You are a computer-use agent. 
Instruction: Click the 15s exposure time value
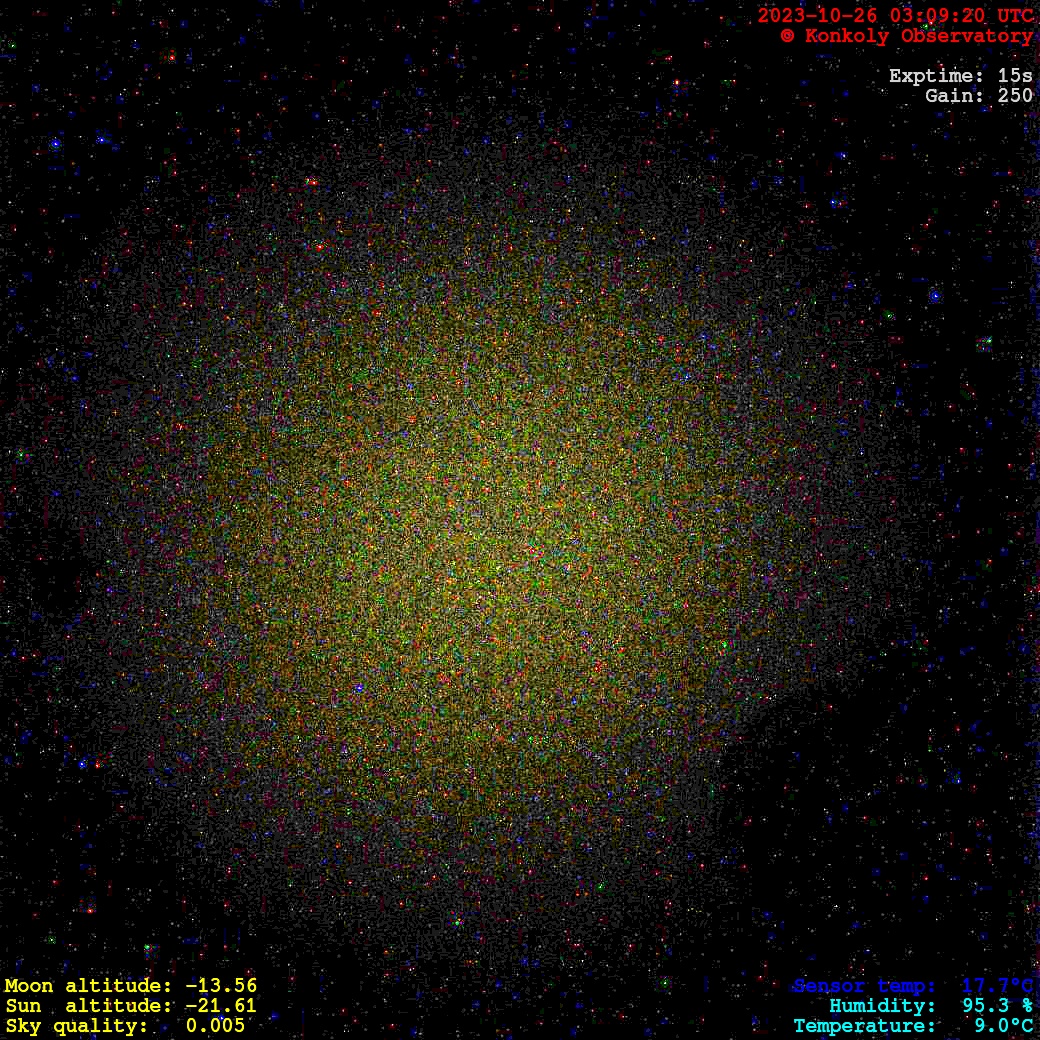(1015, 76)
